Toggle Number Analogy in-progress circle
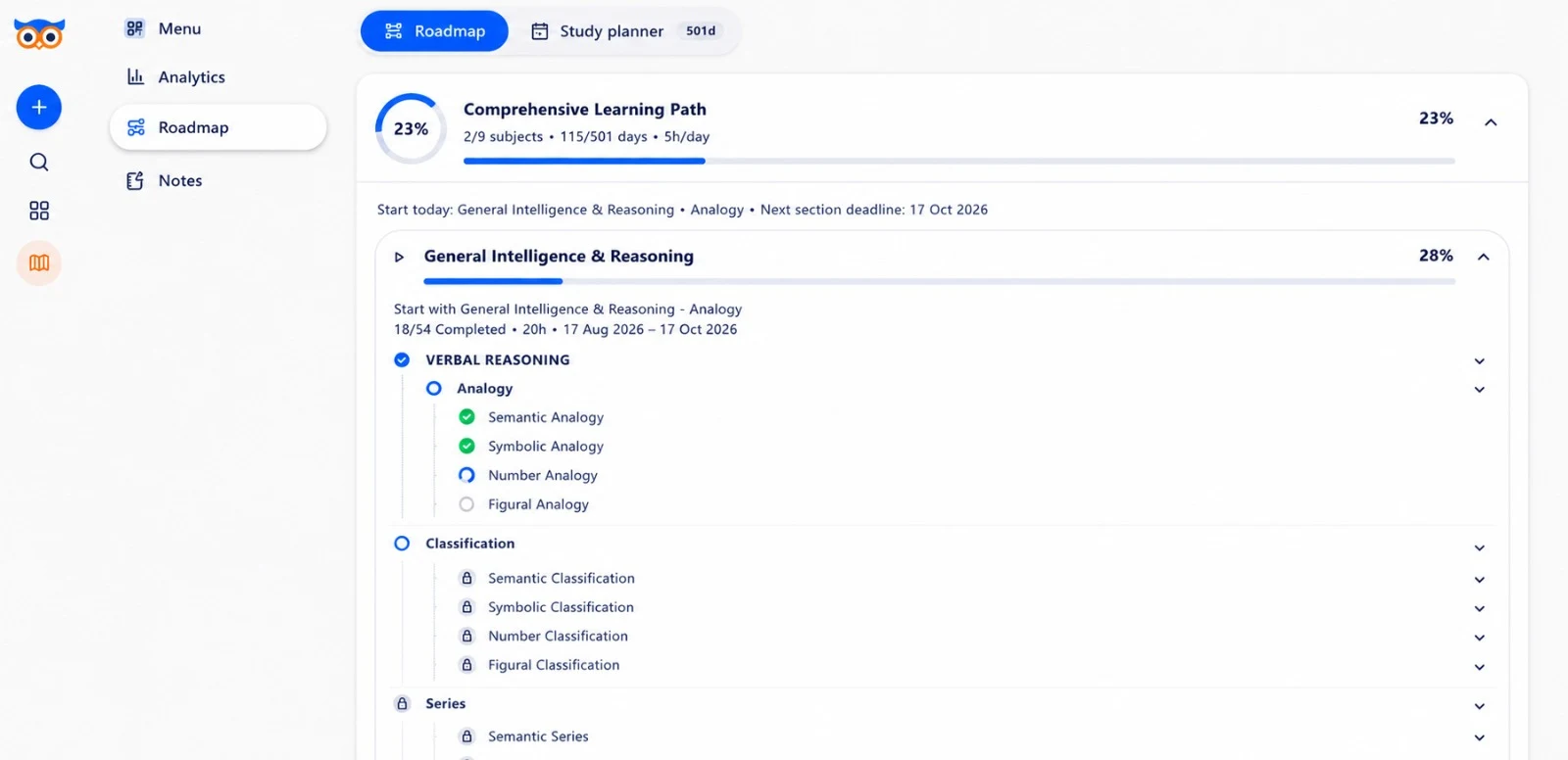1568x760 pixels. 467,475
